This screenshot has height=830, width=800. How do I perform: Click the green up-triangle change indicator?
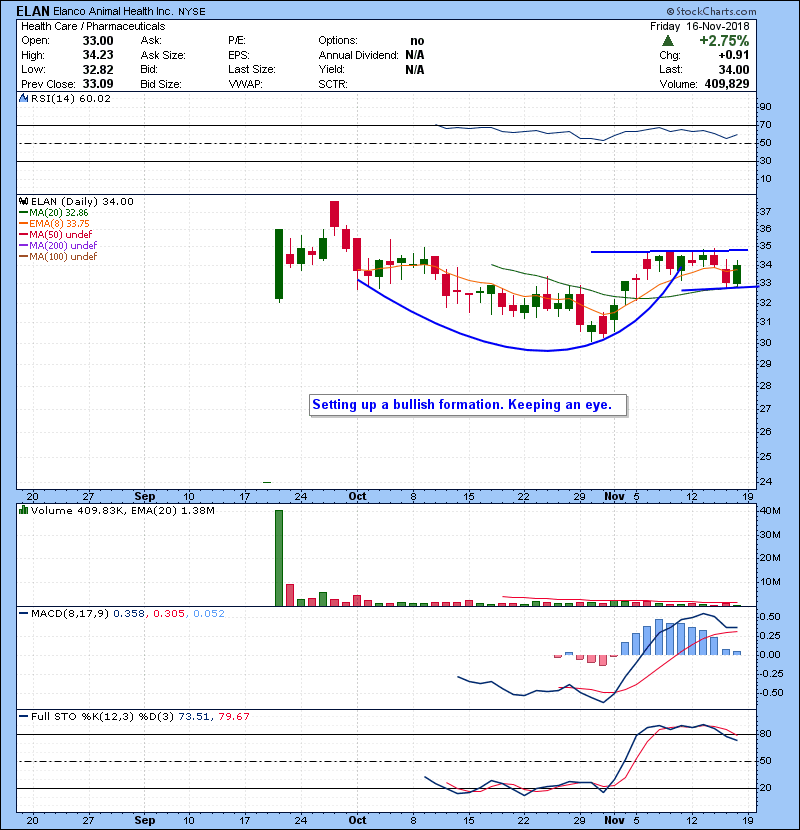(668, 41)
